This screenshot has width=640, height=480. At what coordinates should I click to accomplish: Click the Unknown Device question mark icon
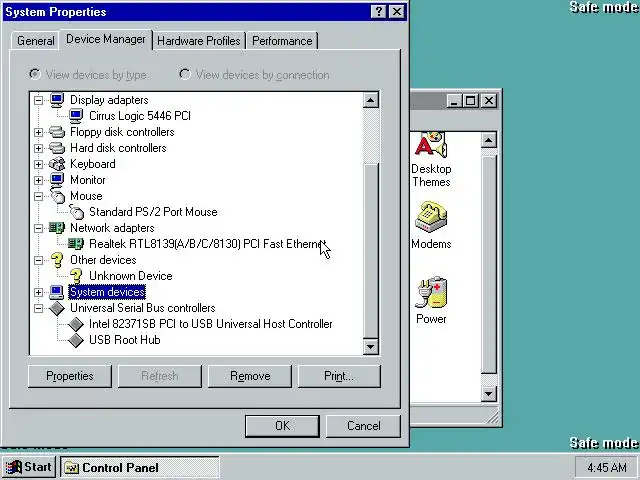coord(76,276)
